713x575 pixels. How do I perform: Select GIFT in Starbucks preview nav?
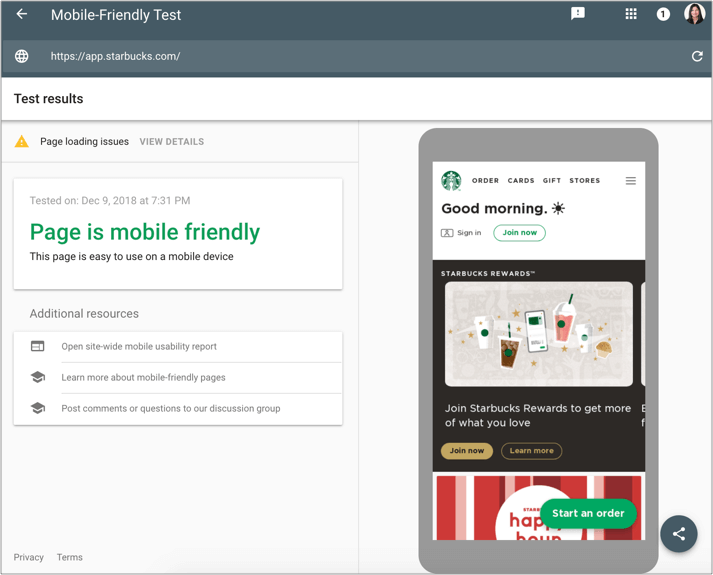click(552, 180)
